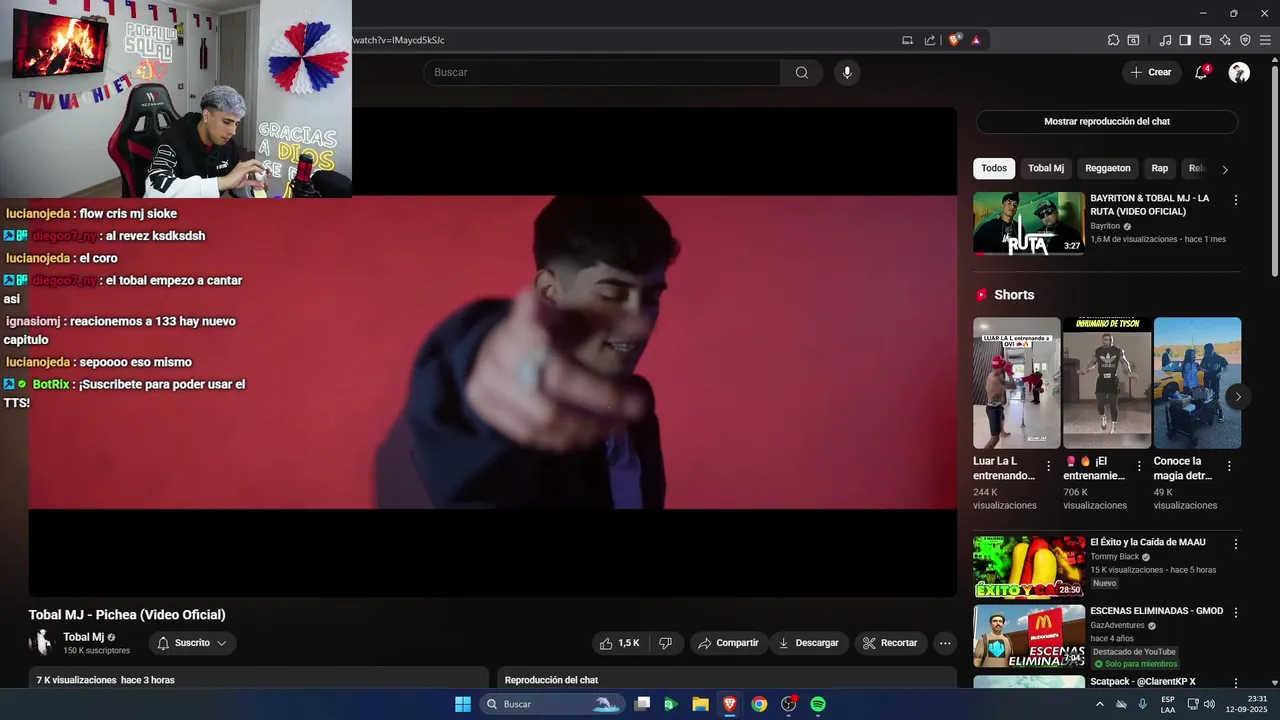Open Brave main hamburger menu

point(1265,40)
